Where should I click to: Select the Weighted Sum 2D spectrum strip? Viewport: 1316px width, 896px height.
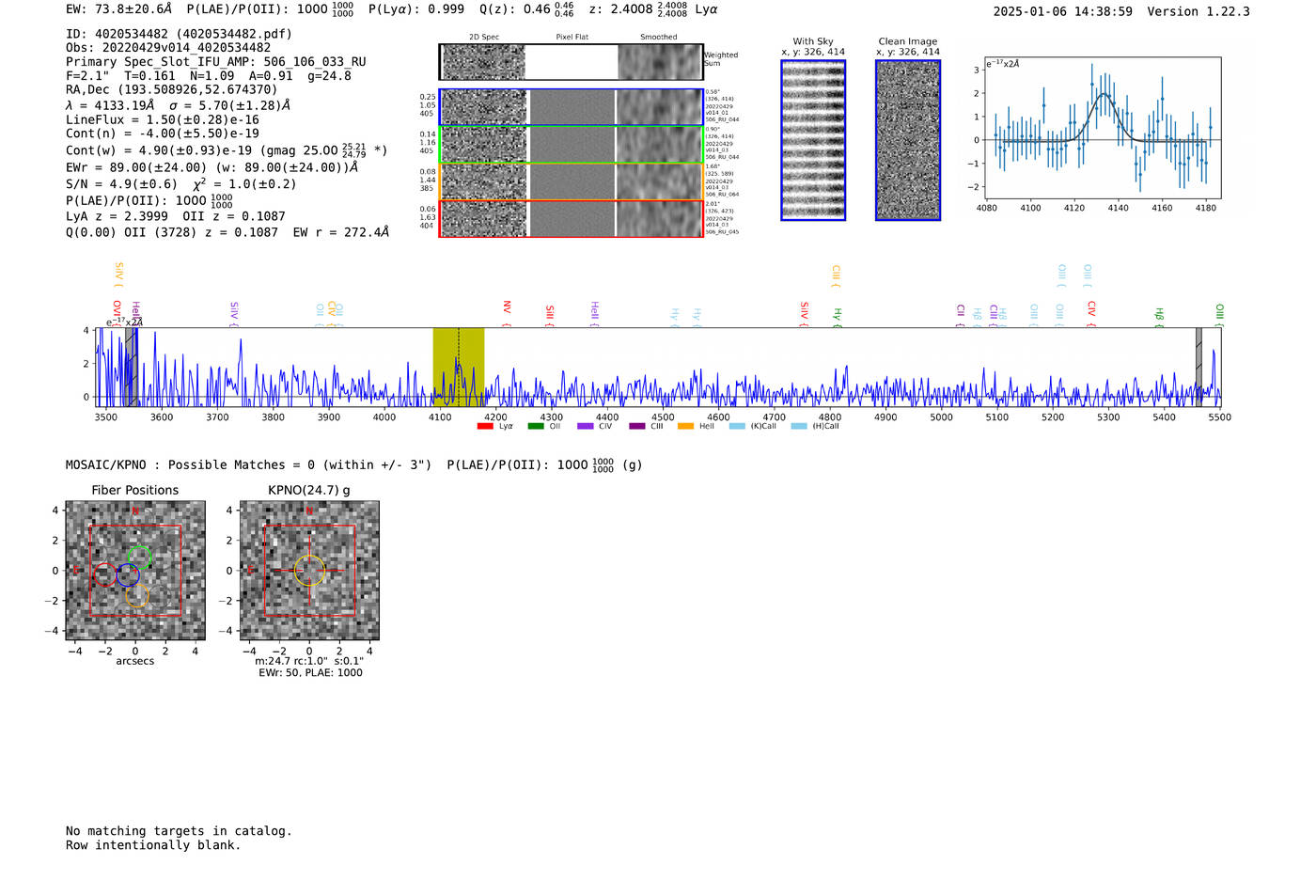pyautogui.click(x=572, y=62)
